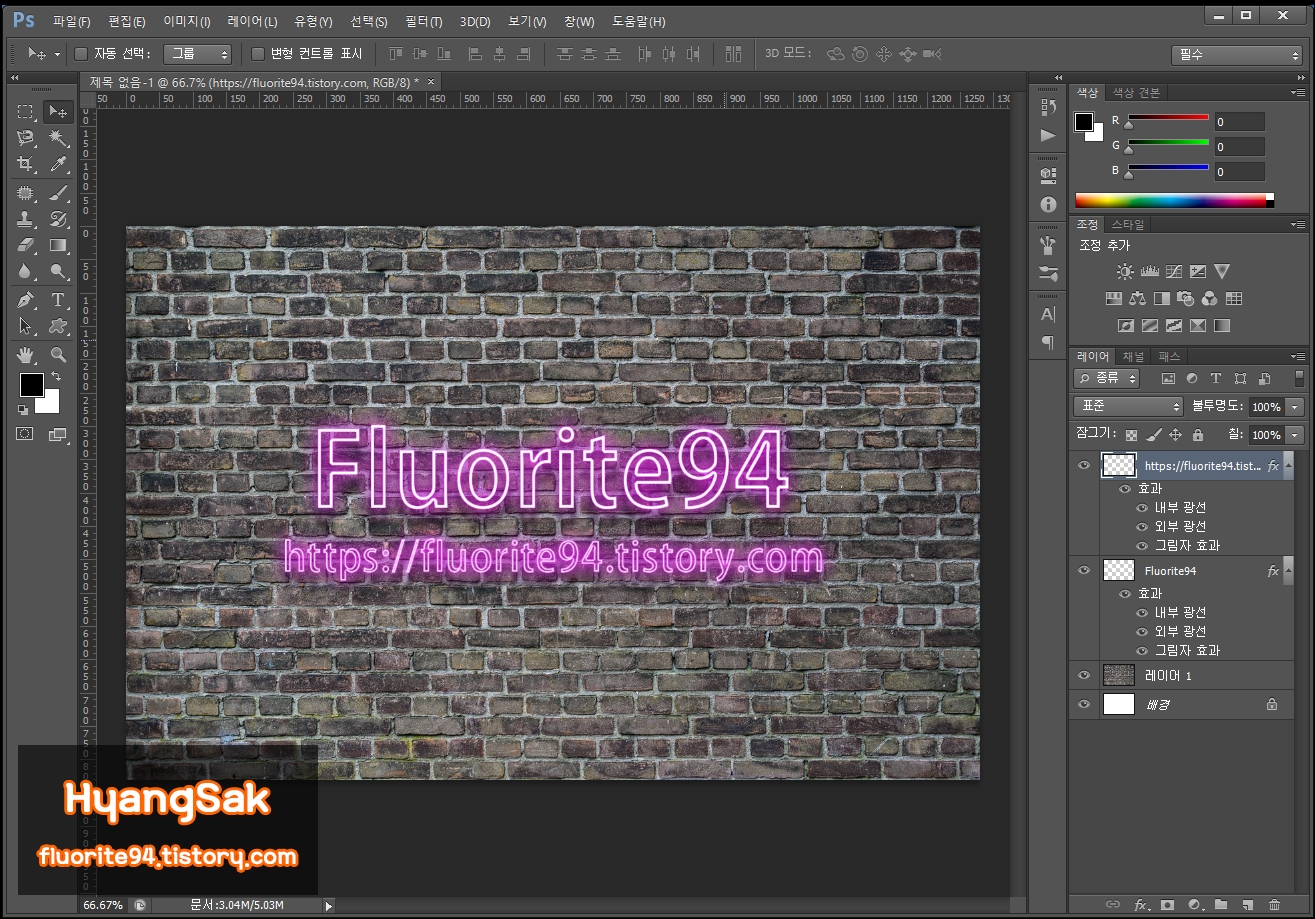Open the 칠 fill dropdown arrow
The image size is (1315, 919).
click(1296, 435)
